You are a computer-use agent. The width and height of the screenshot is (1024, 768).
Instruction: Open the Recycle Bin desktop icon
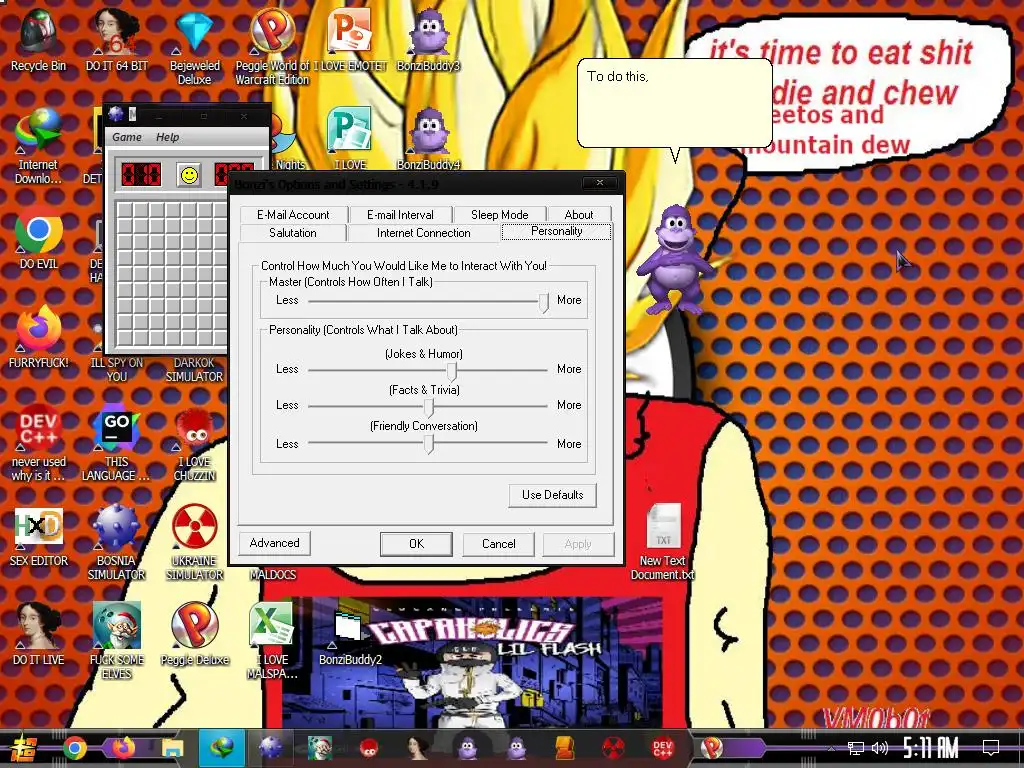tap(39, 41)
